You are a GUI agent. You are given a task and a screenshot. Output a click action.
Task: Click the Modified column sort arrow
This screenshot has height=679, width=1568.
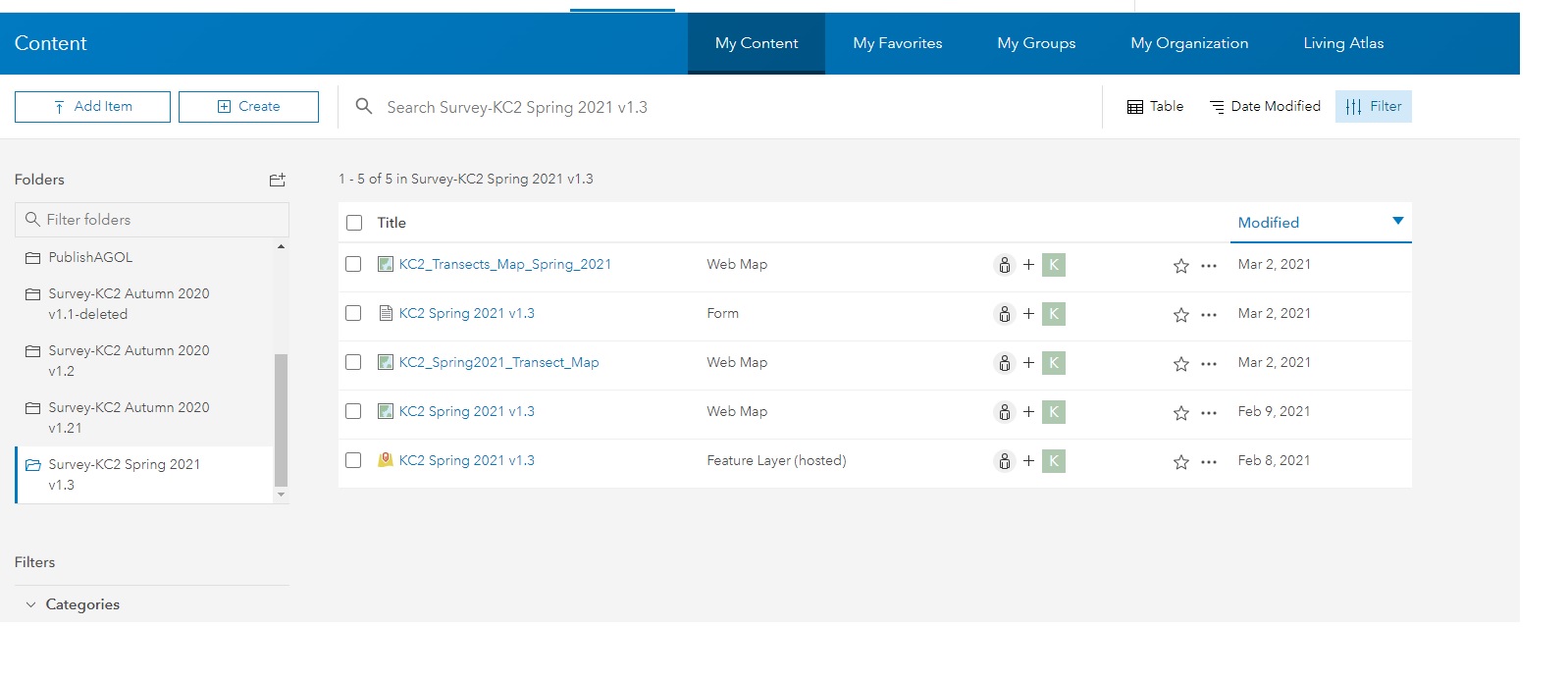[x=1398, y=221]
